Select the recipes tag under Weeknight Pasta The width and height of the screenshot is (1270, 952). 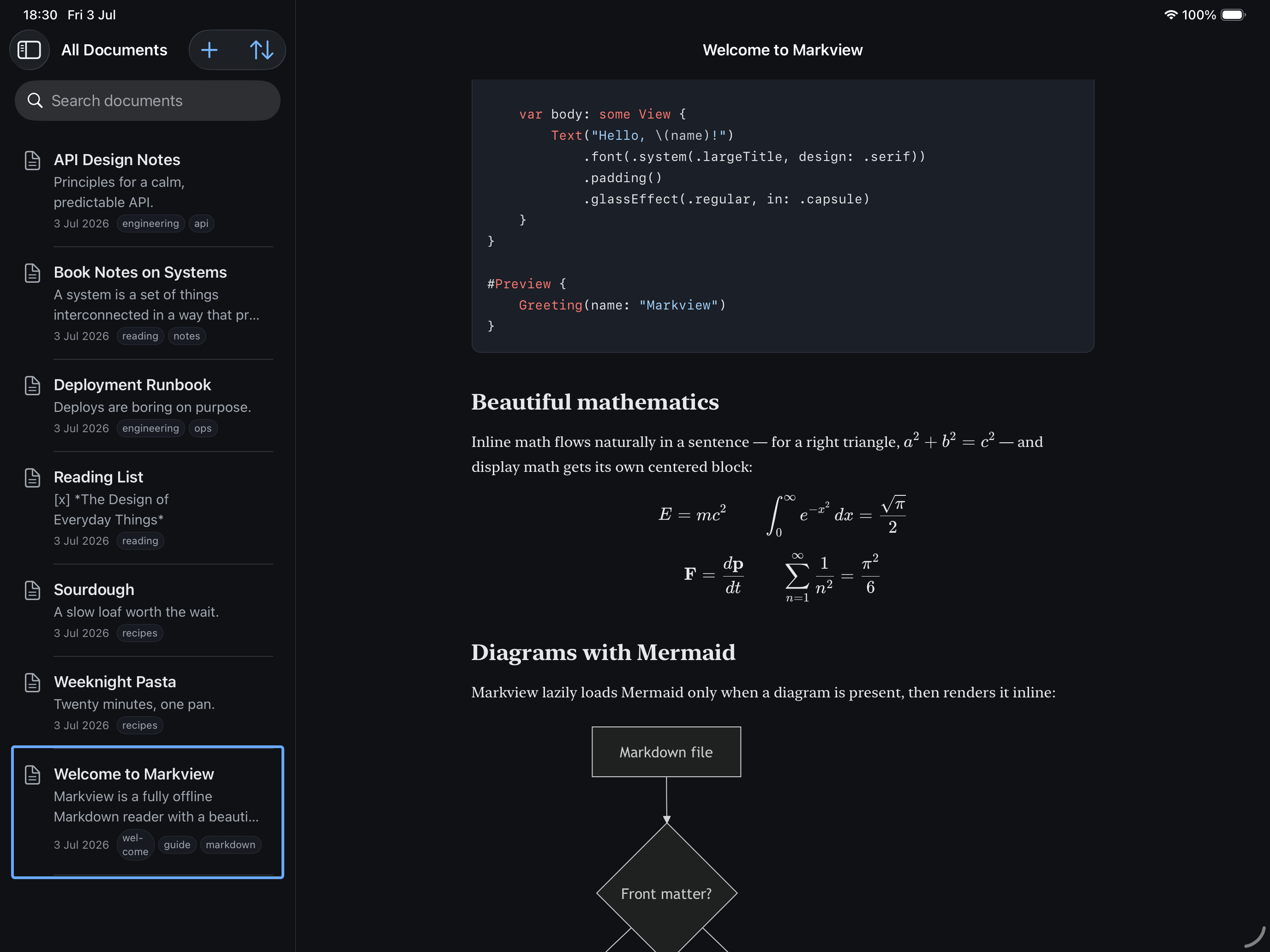[x=139, y=726]
